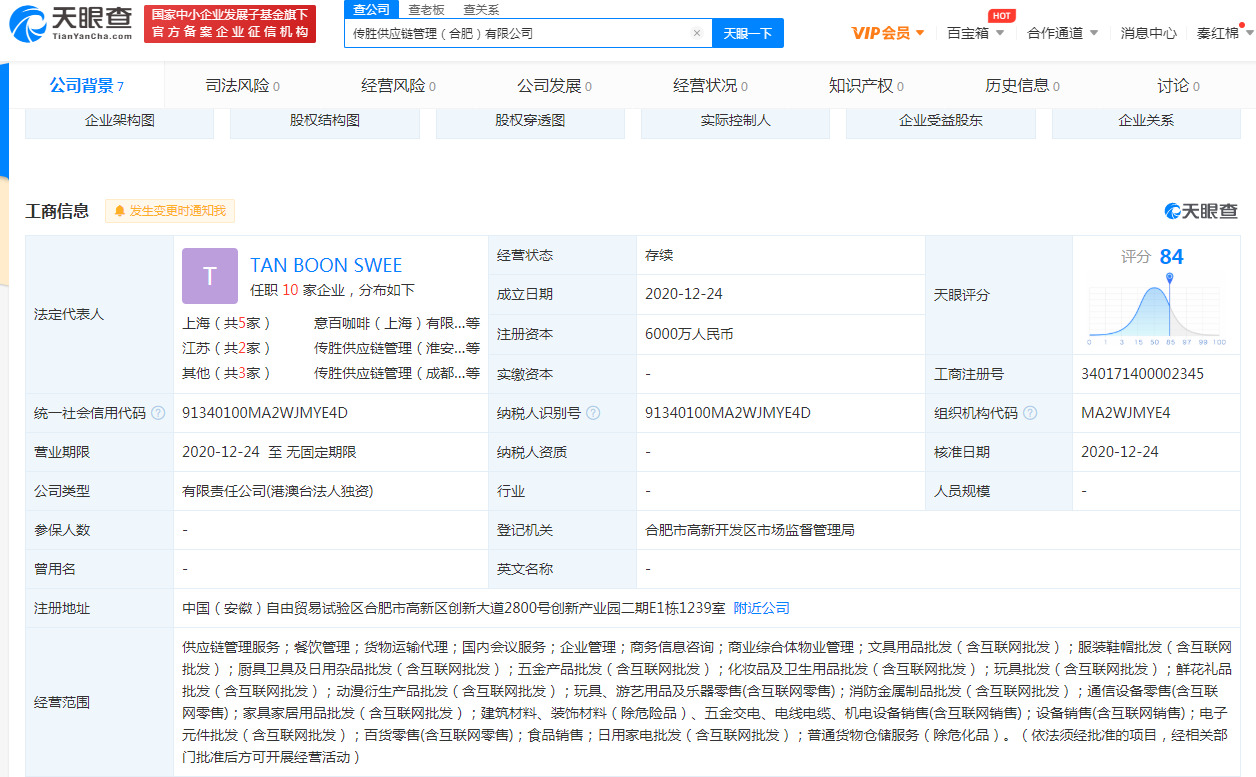Image resolution: width=1256 pixels, height=777 pixels.
Task: Open the 企业关系 button
Action: click(x=1146, y=121)
